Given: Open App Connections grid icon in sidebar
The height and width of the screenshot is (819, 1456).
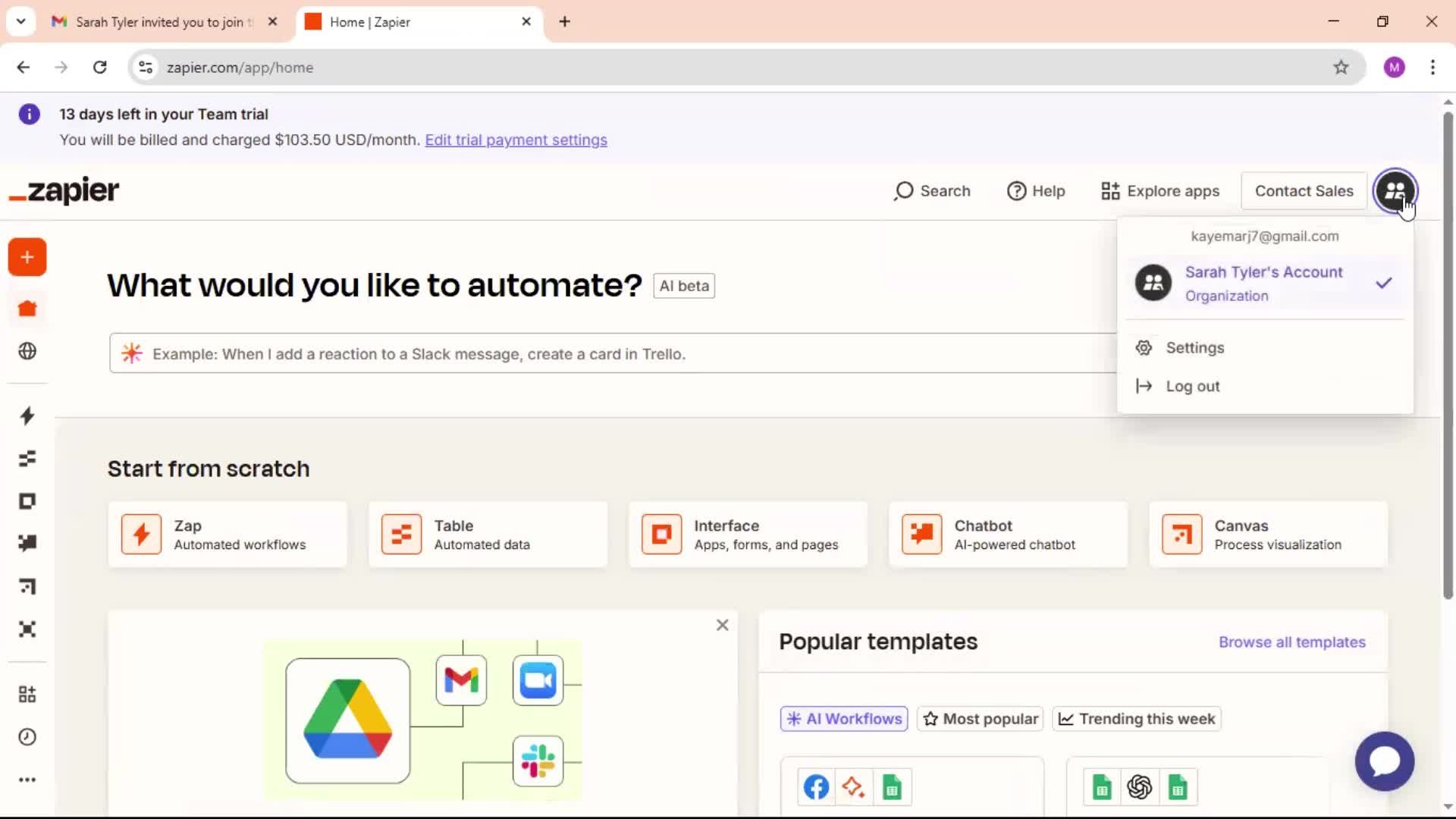Looking at the screenshot, I should [x=27, y=694].
